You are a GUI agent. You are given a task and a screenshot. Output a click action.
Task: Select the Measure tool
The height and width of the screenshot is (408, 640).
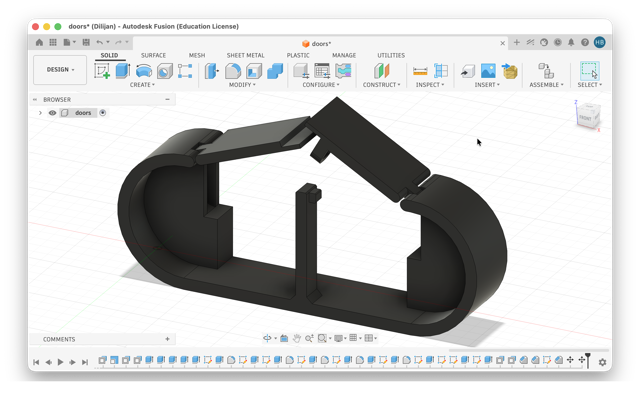tap(420, 71)
